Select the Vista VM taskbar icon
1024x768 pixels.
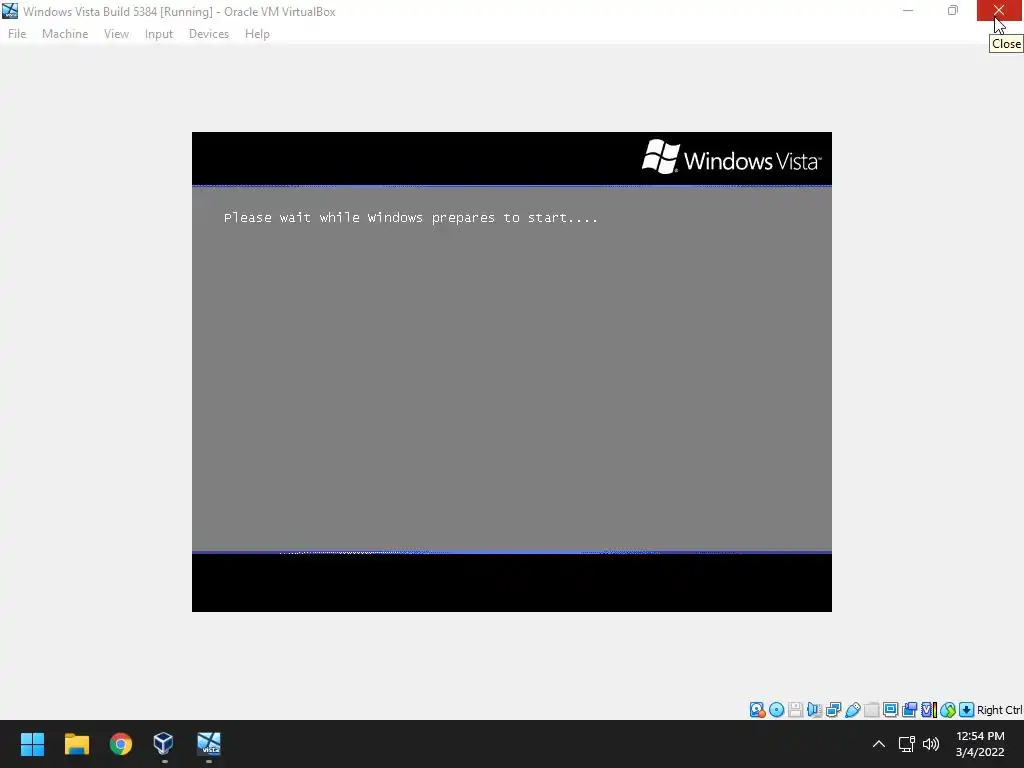coord(209,744)
